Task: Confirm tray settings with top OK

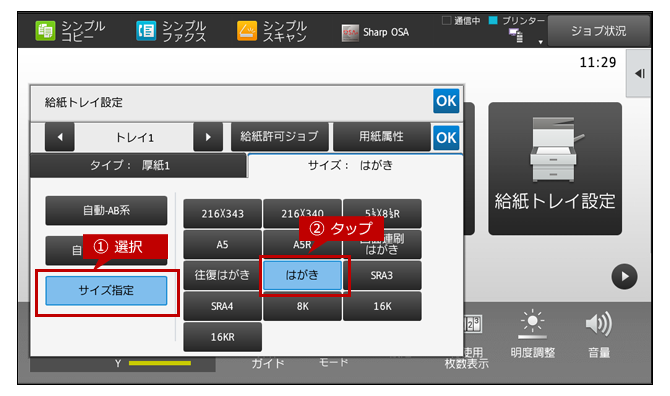Action: coord(446,101)
